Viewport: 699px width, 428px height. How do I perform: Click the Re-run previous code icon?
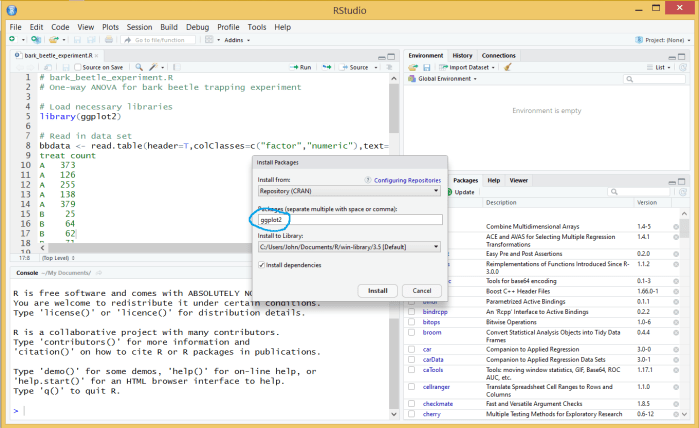point(327,67)
